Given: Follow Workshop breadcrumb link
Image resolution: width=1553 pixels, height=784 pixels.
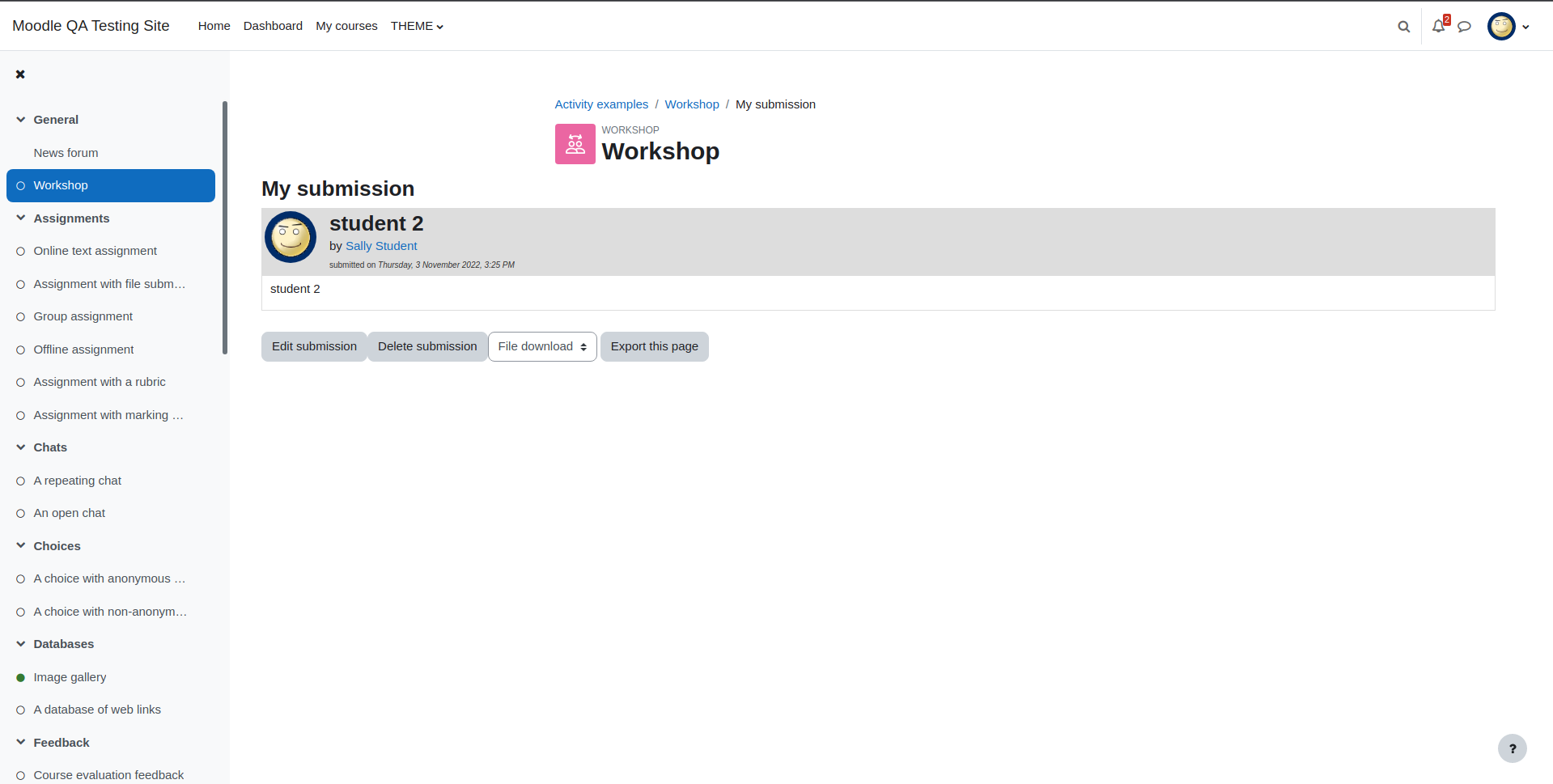Looking at the screenshot, I should (692, 104).
